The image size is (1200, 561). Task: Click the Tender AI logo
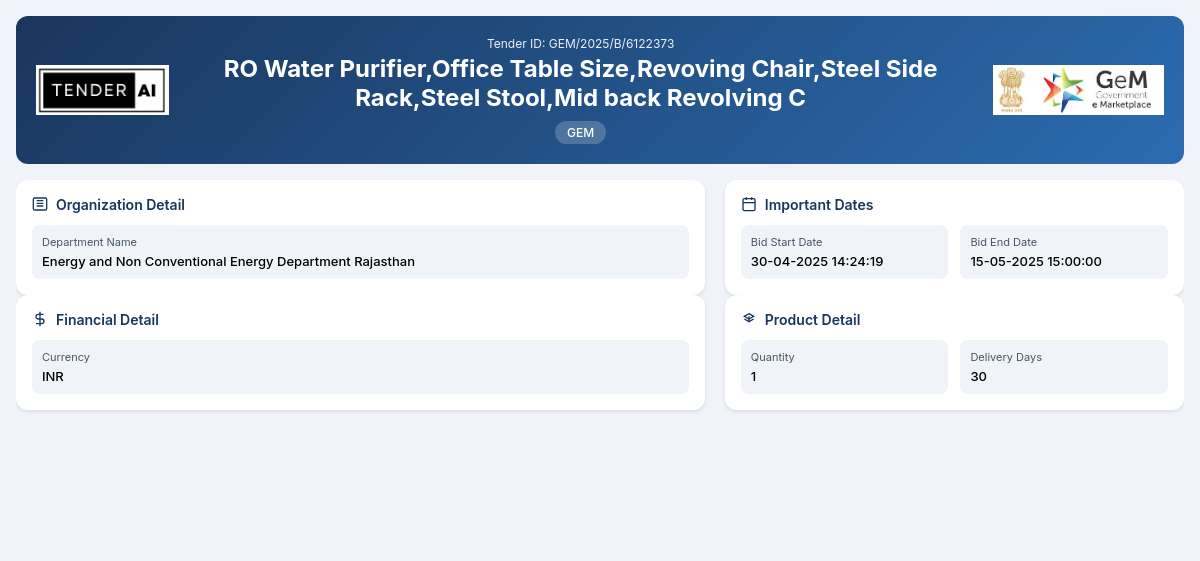coord(102,90)
